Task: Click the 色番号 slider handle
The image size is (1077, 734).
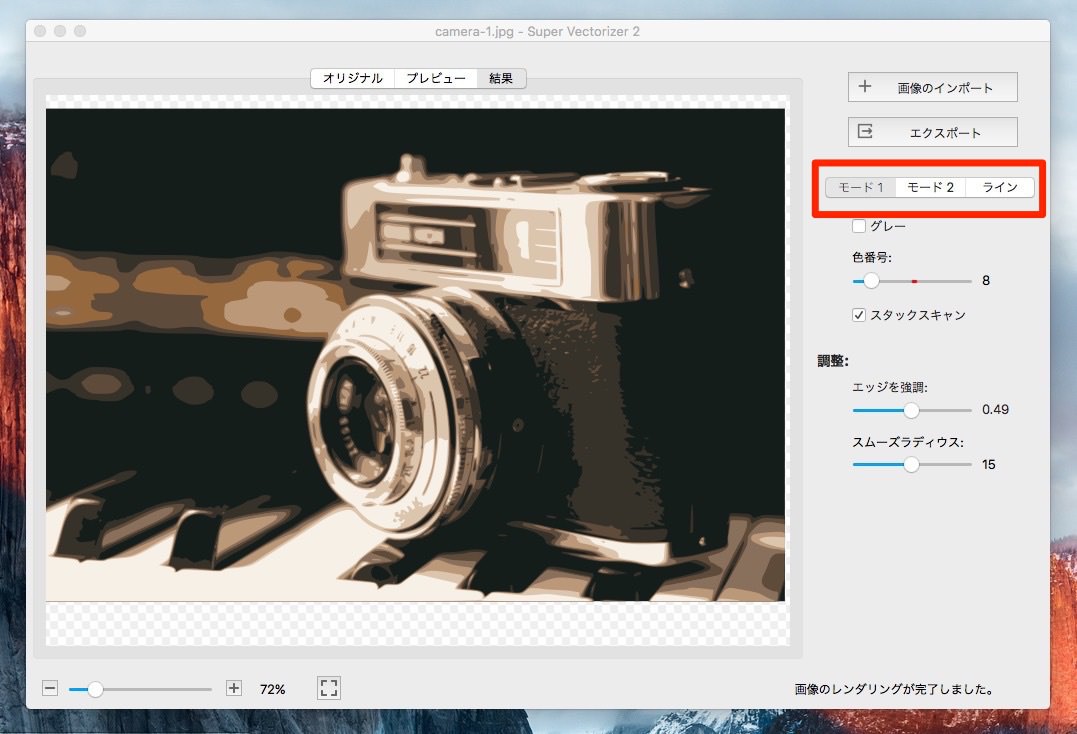Action: 871,281
